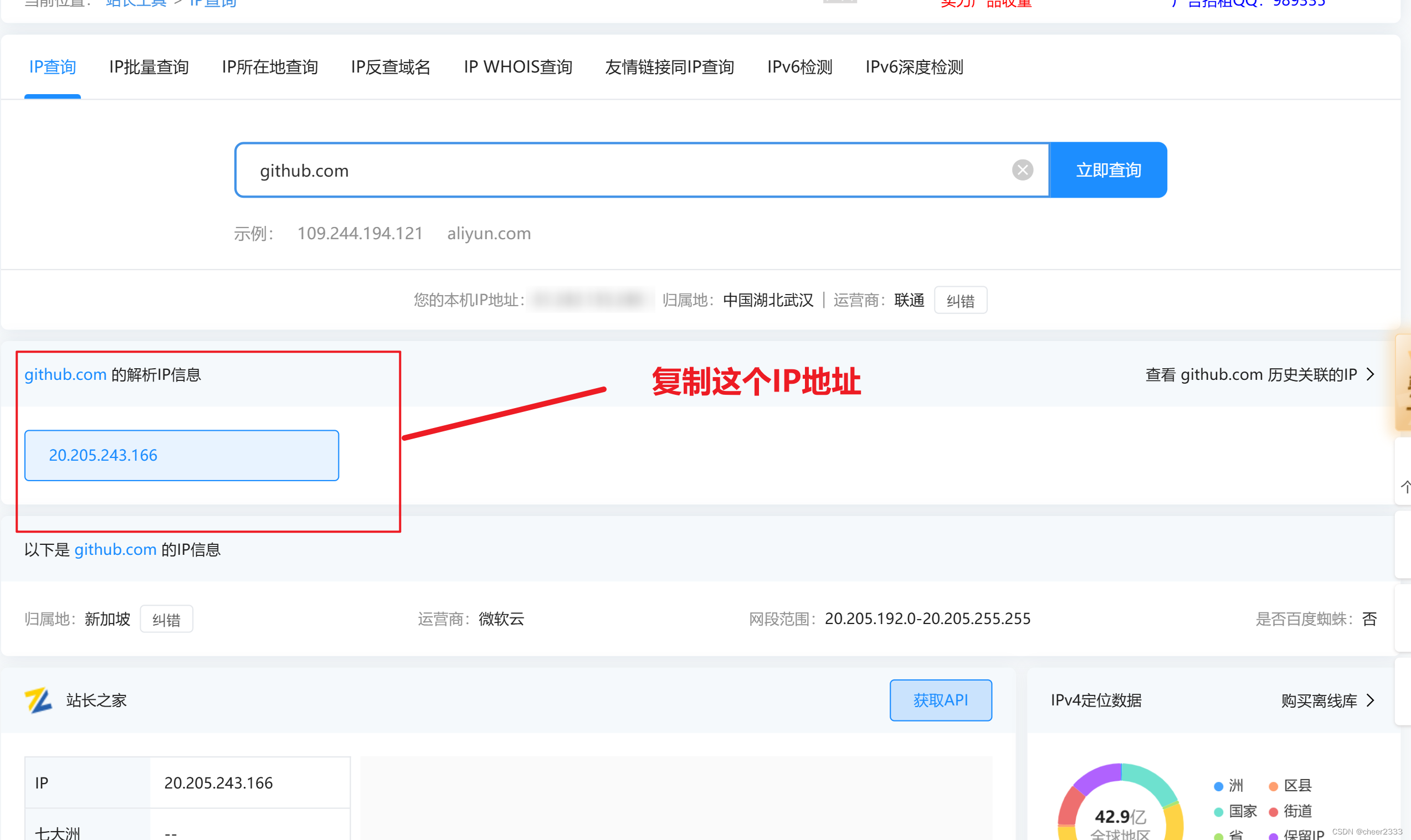Open github.com historical IP chevron arrow
The height and width of the screenshot is (840, 1411).
(x=1371, y=375)
